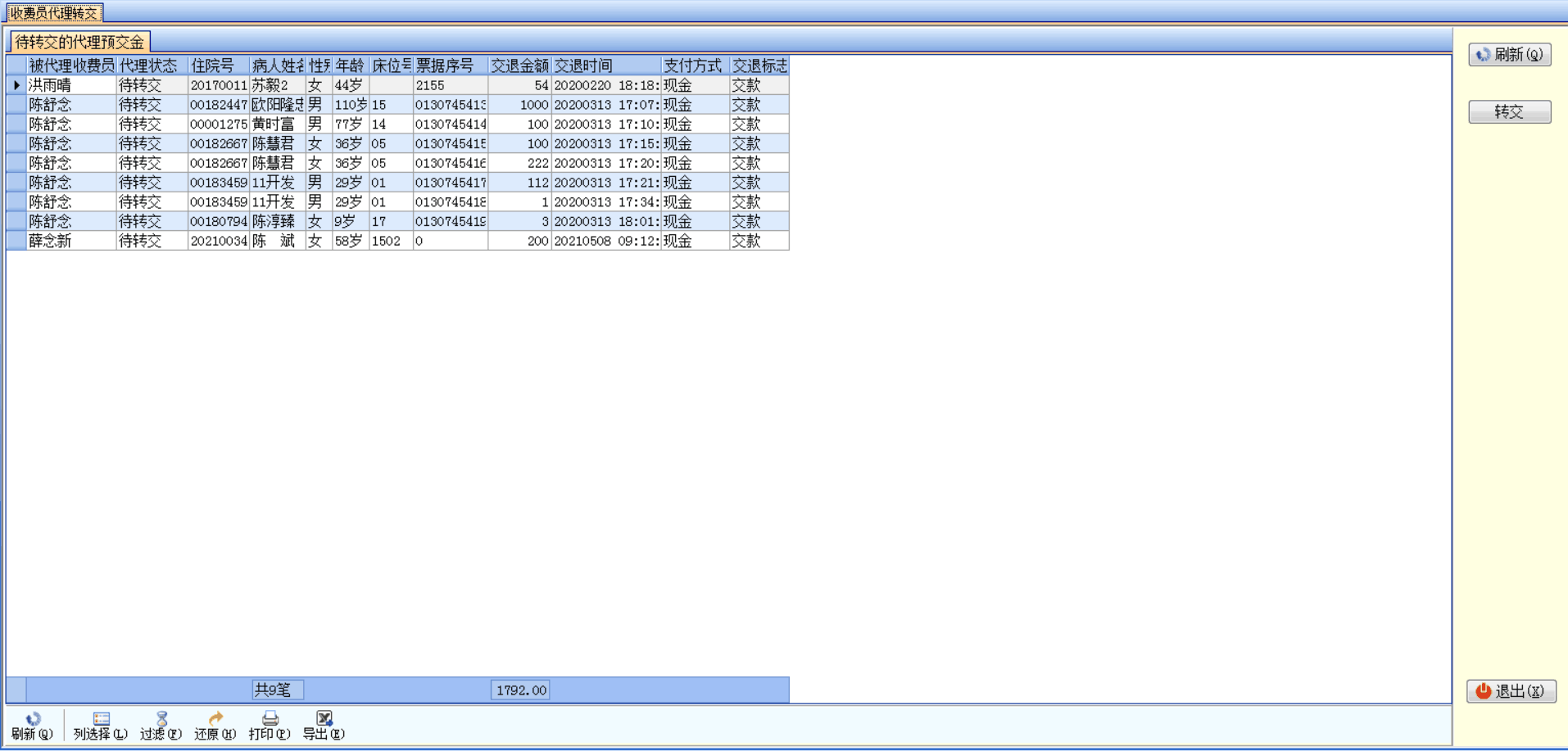Click the footer total 1792.00

tap(521, 690)
